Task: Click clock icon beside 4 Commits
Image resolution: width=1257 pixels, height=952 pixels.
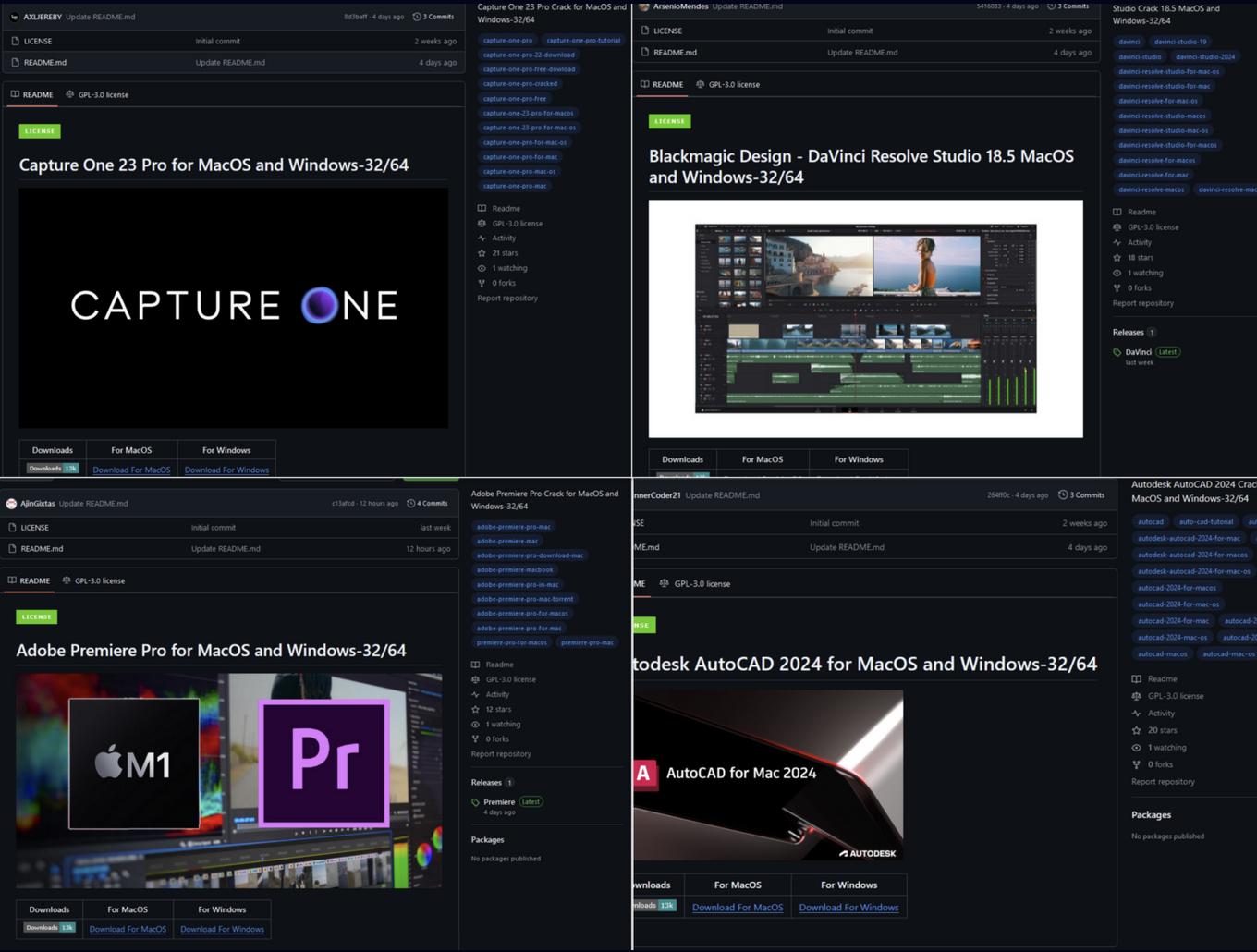Action: (410, 504)
